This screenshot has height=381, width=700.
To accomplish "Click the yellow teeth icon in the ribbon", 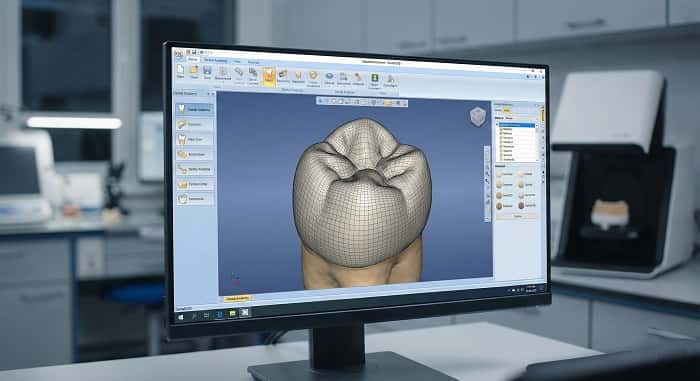I will pyautogui.click(x=298, y=75).
